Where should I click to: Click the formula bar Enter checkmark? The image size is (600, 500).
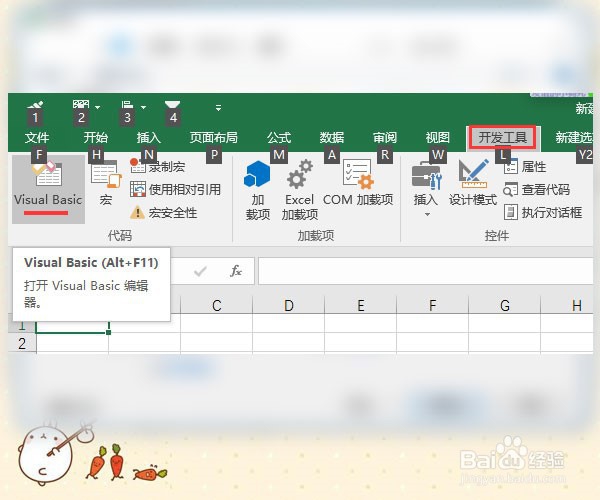[x=200, y=271]
